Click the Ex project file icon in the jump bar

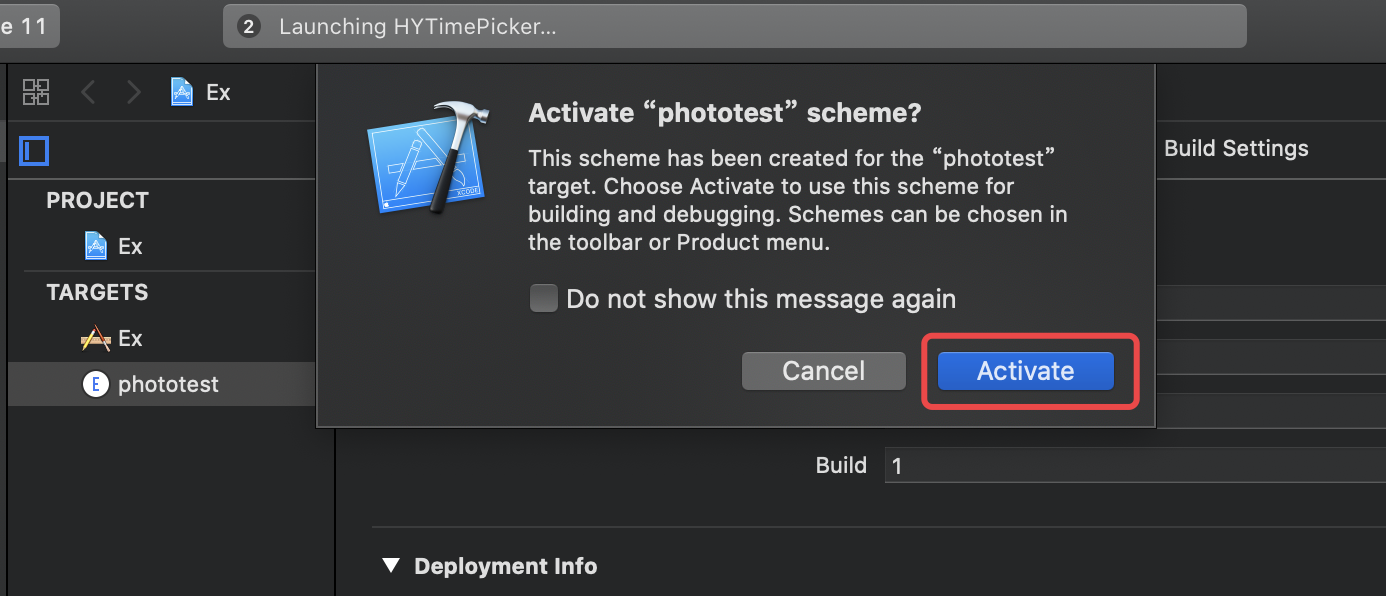tap(182, 92)
